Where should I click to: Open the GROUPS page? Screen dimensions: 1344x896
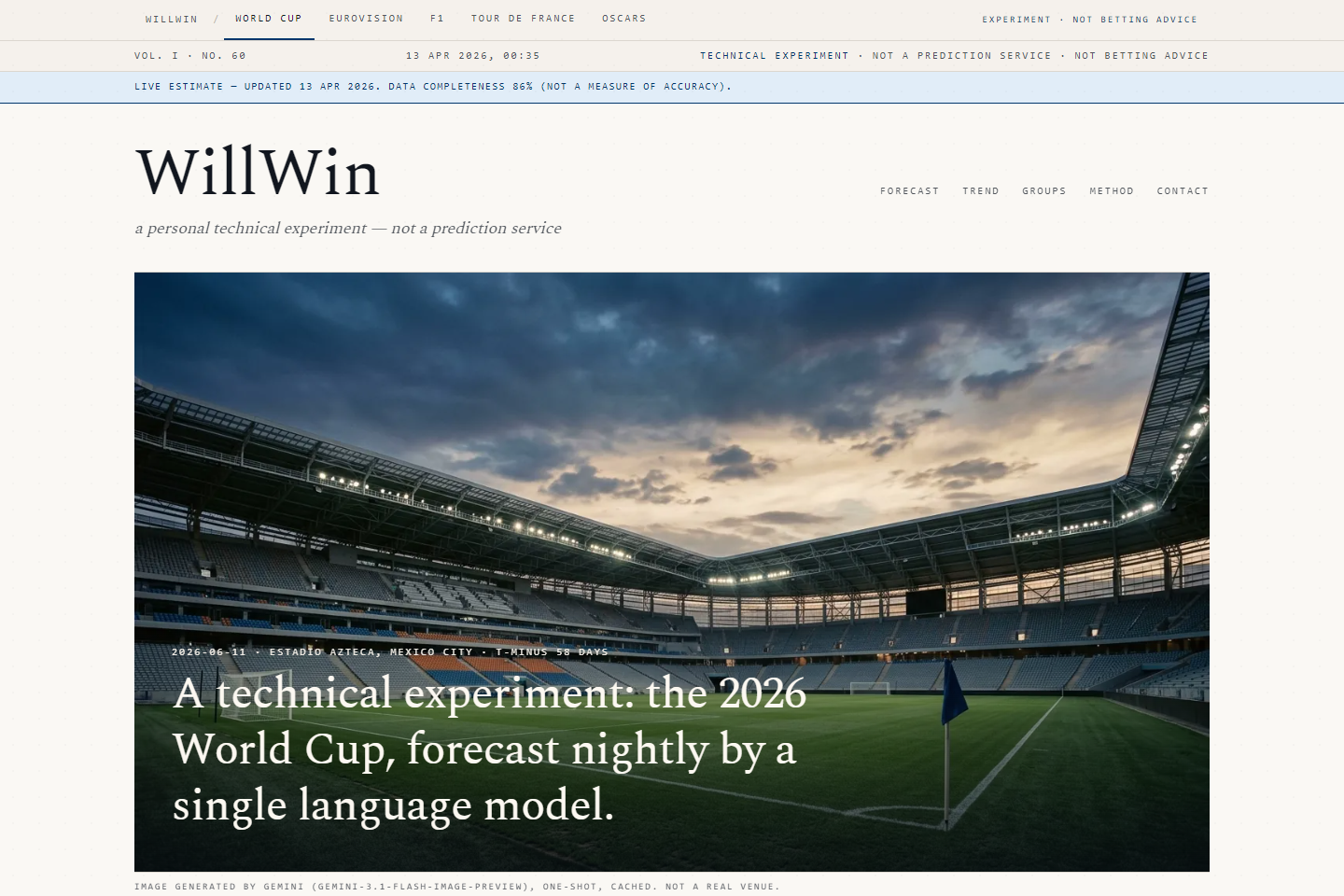[1043, 191]
